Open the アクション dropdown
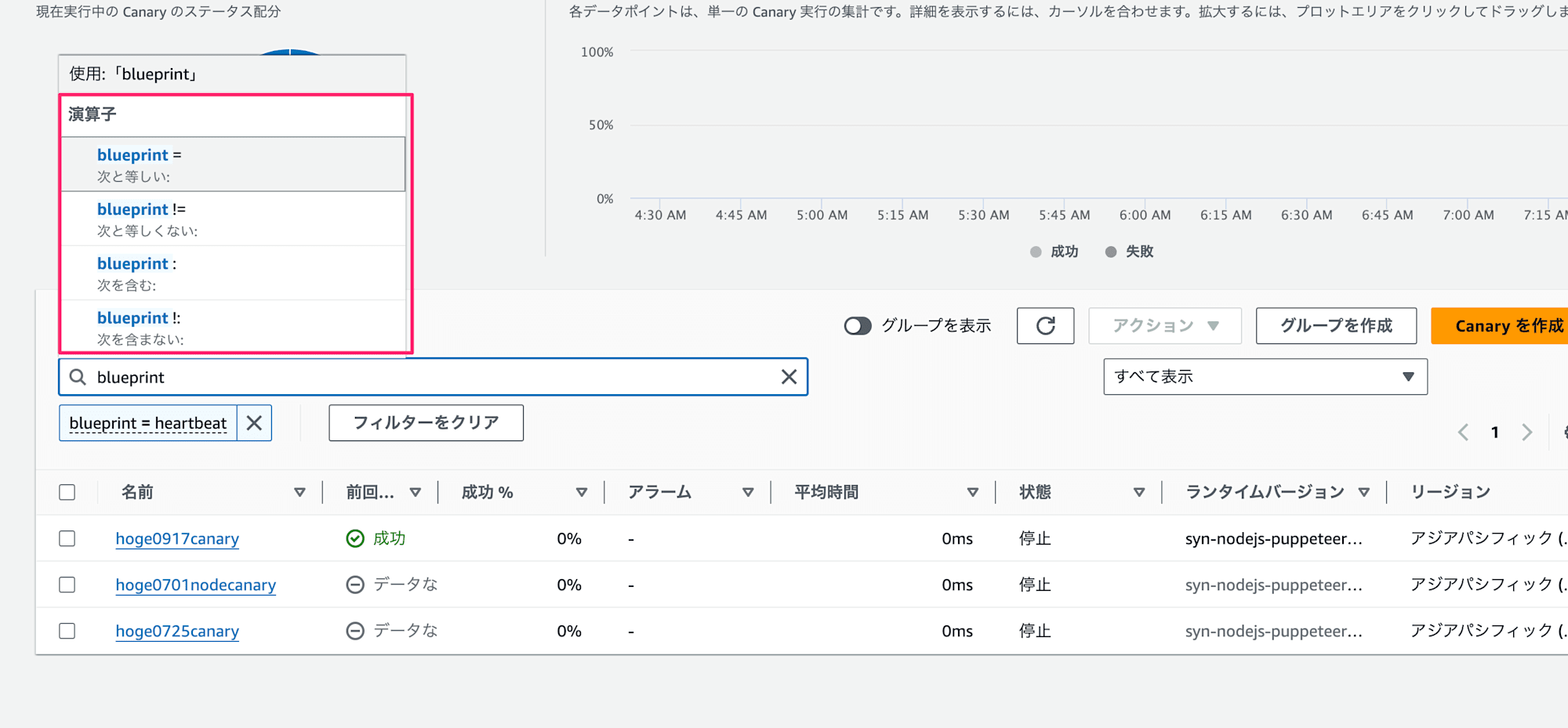The width and height of the screenshot is (1568, 728). coord(1165,325)
